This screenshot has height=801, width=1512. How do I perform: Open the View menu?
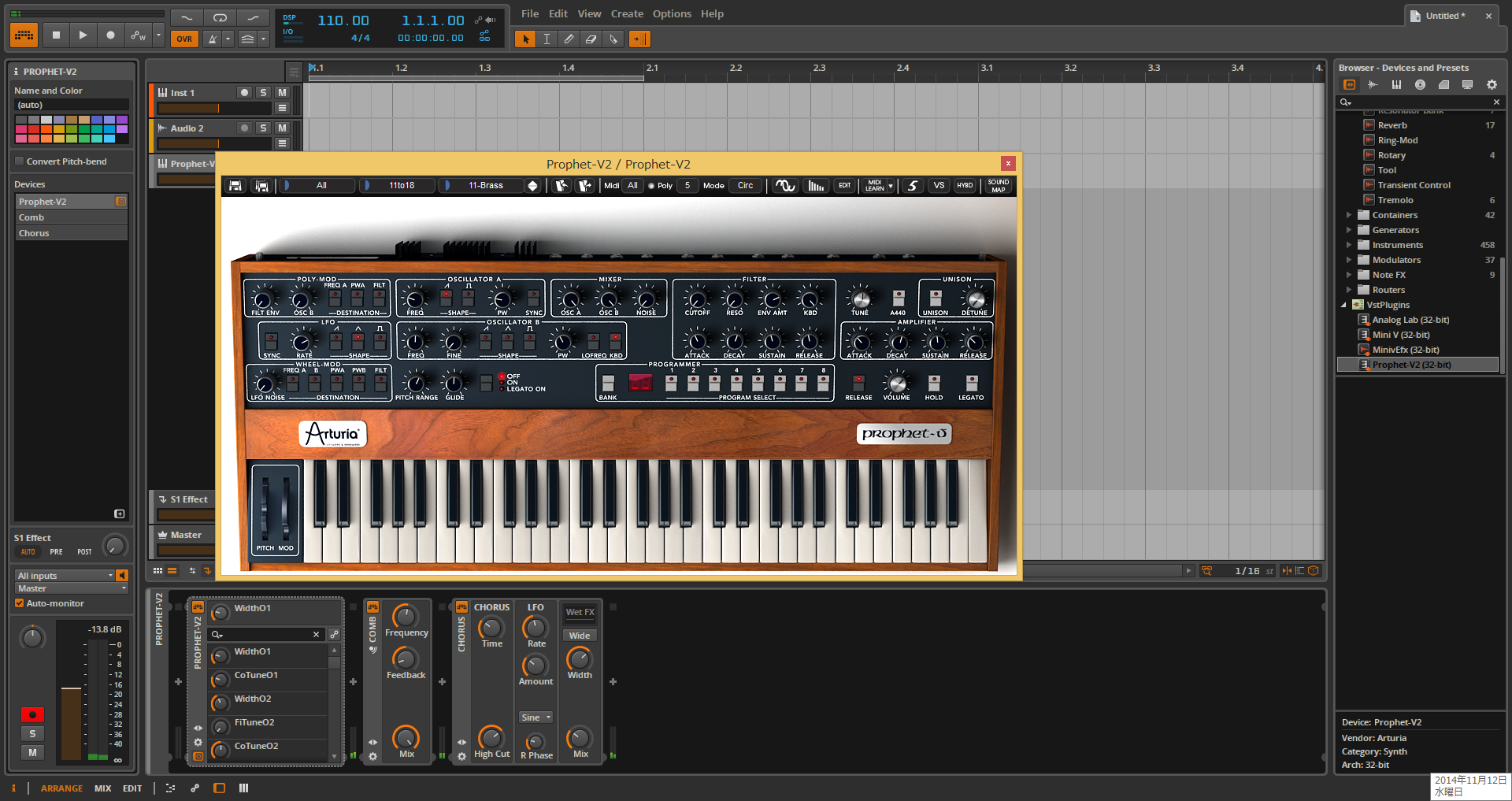tap(589, 13)
